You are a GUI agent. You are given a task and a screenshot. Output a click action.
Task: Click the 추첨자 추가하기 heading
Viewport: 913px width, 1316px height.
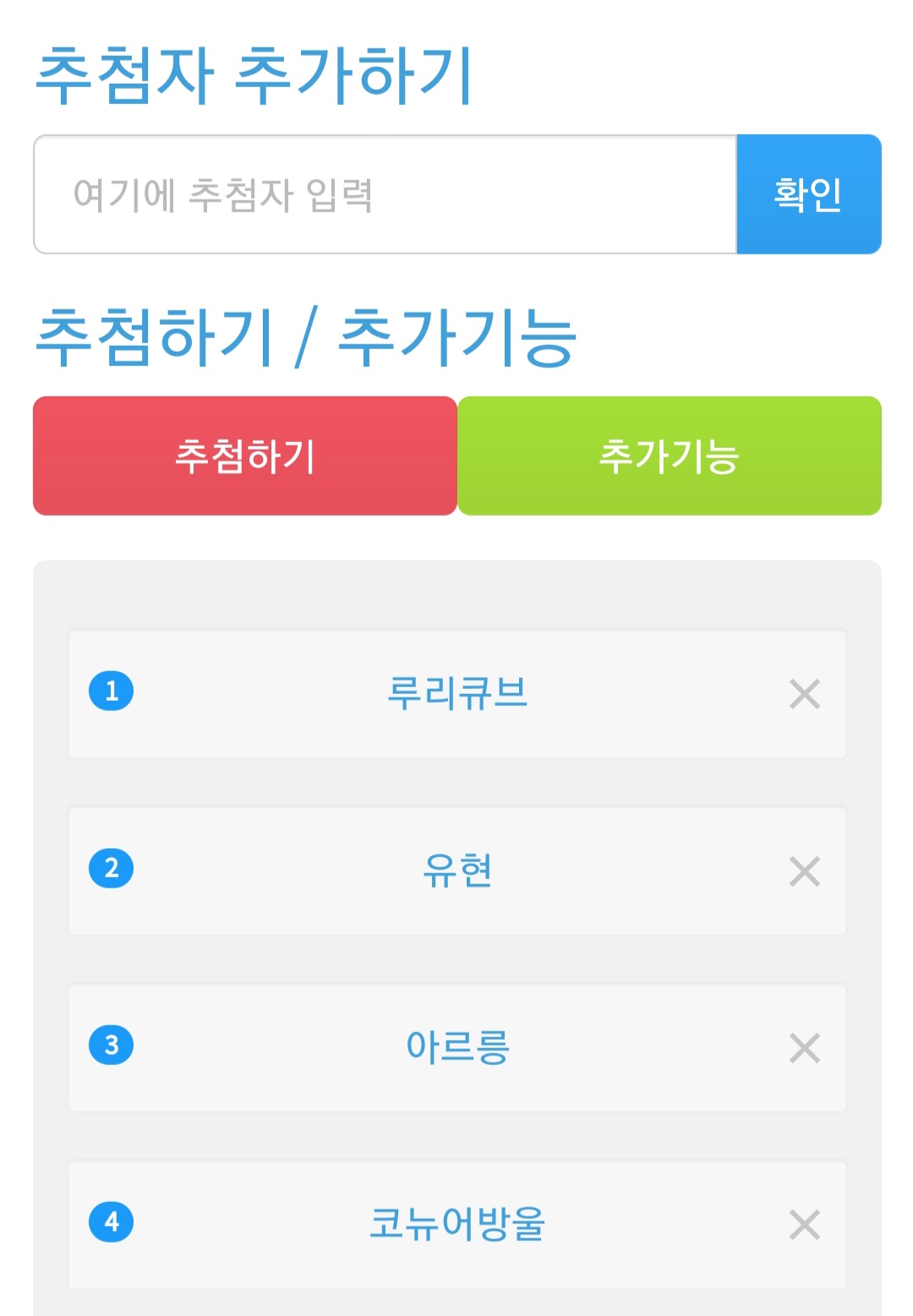(254, 76)
